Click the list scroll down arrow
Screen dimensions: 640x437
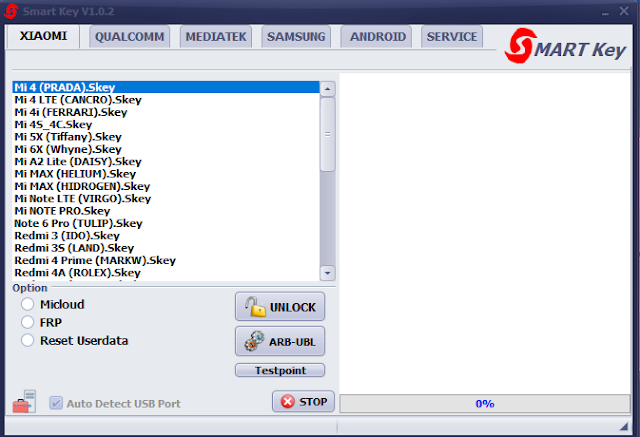tap(328, 273)
